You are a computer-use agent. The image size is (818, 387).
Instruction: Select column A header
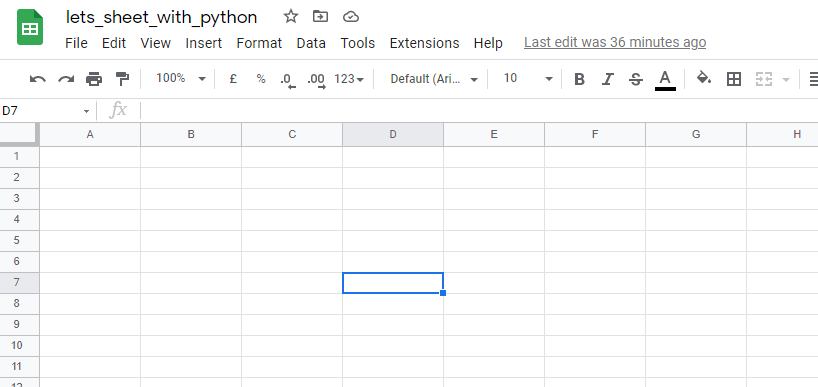[x=90, y=135]
